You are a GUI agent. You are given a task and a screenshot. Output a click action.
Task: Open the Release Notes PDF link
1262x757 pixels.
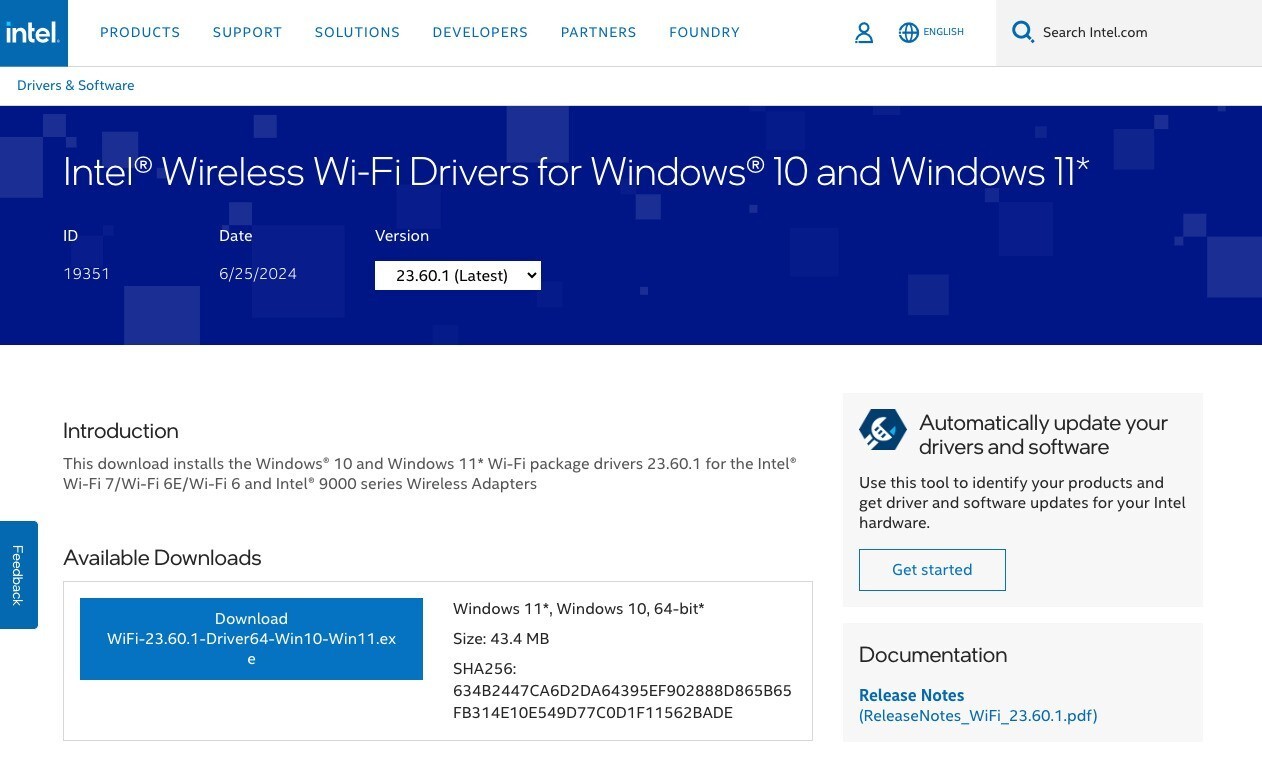tap(911, 695)
